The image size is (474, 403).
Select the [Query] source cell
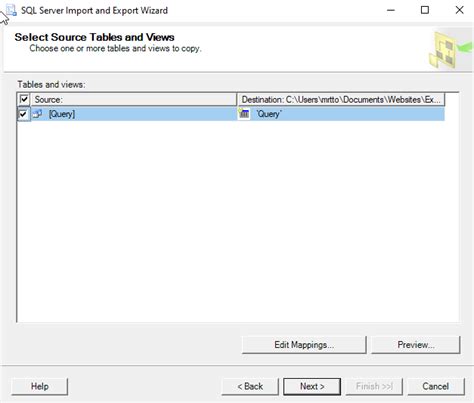(x=134, y=114)
